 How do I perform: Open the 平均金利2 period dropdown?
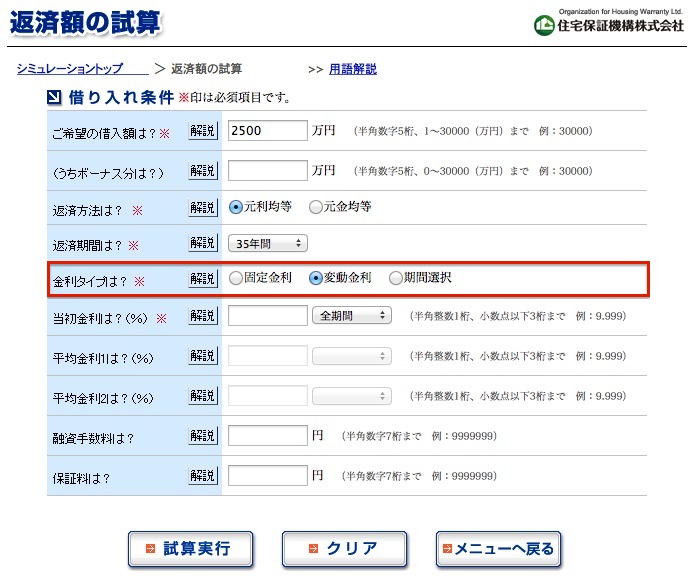coord(352,396)
